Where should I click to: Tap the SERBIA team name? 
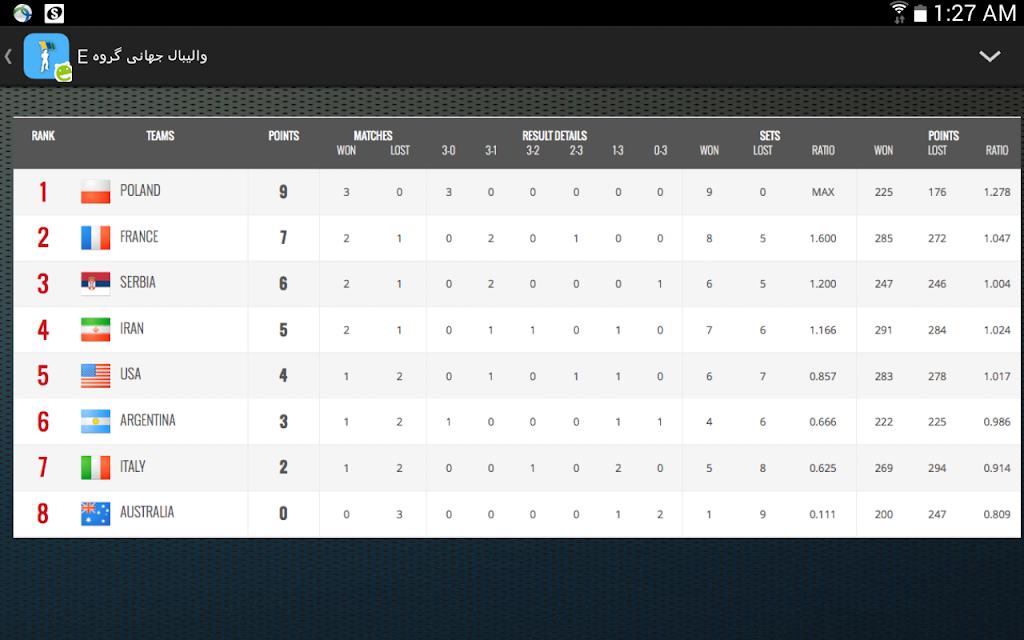pyautogui.click(x=138, y=283)
